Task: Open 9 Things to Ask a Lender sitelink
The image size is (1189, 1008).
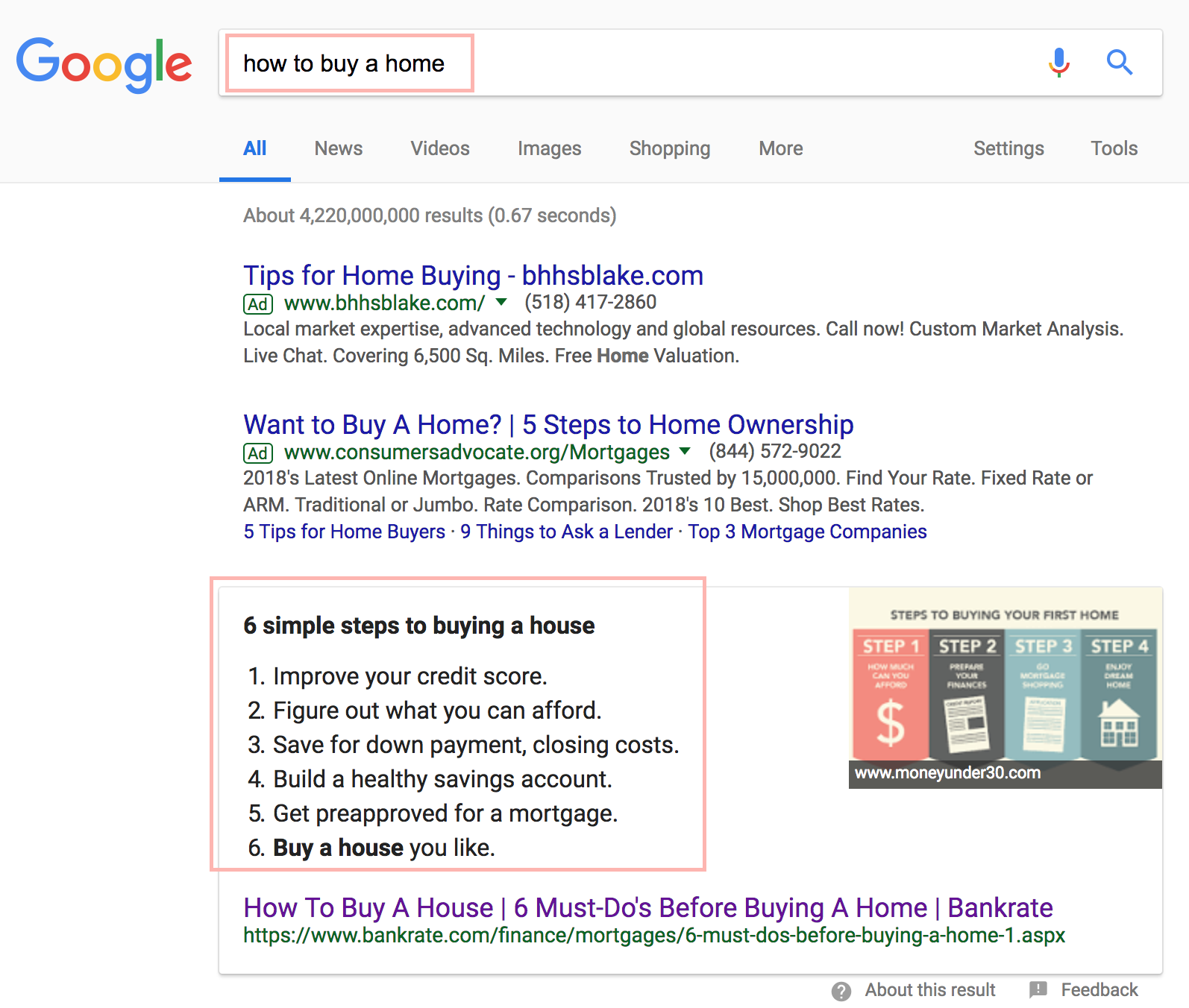Action: (567, 532)
